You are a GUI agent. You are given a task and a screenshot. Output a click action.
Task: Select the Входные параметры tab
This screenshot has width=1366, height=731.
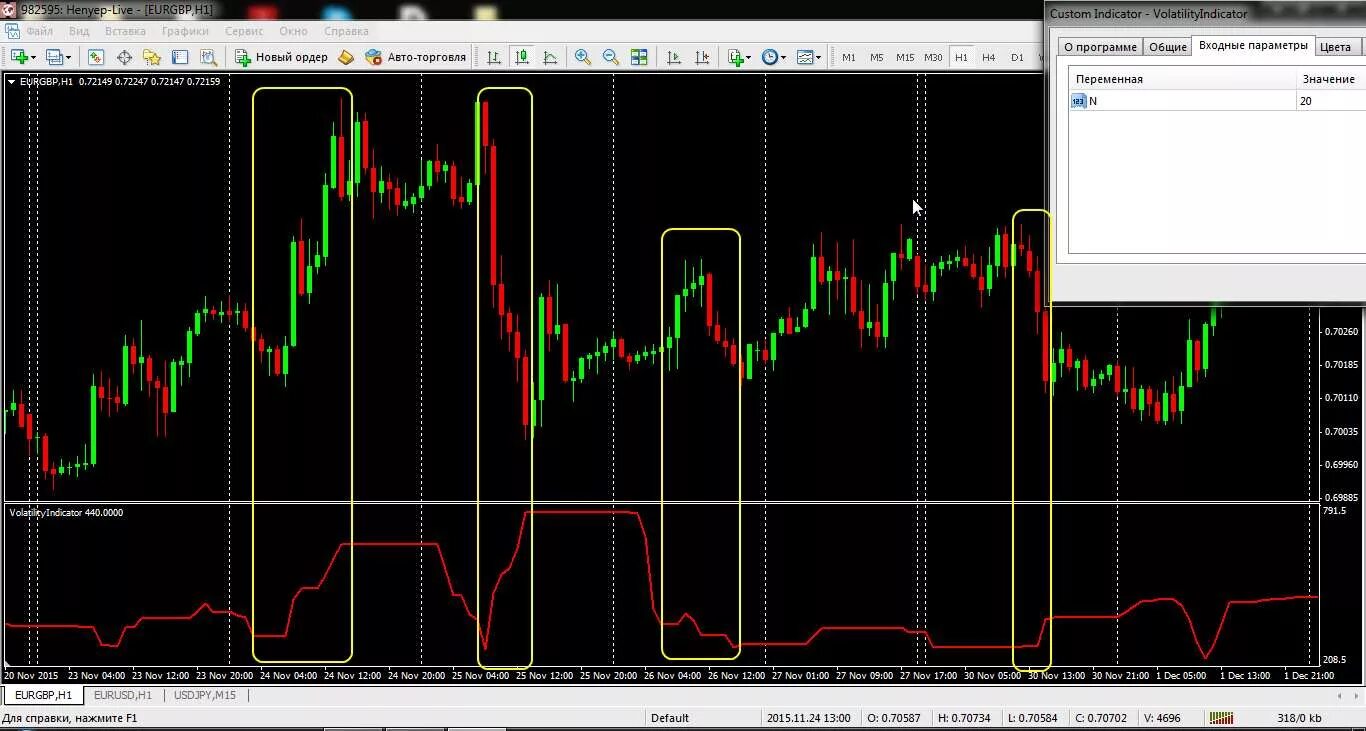[1252, 46]
